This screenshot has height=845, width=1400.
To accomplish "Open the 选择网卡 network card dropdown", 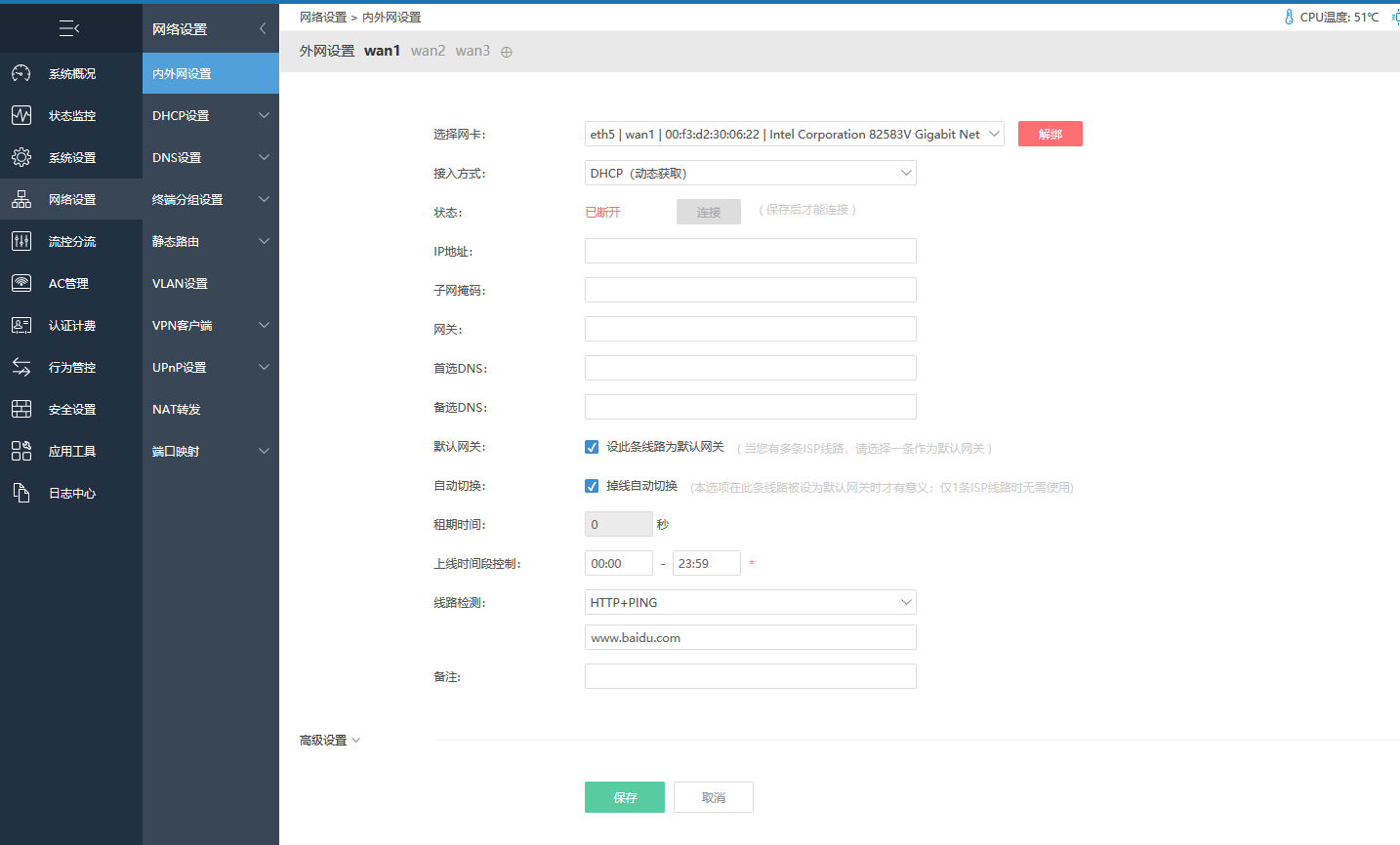I will pyautogui.click(x=794, y=135).
